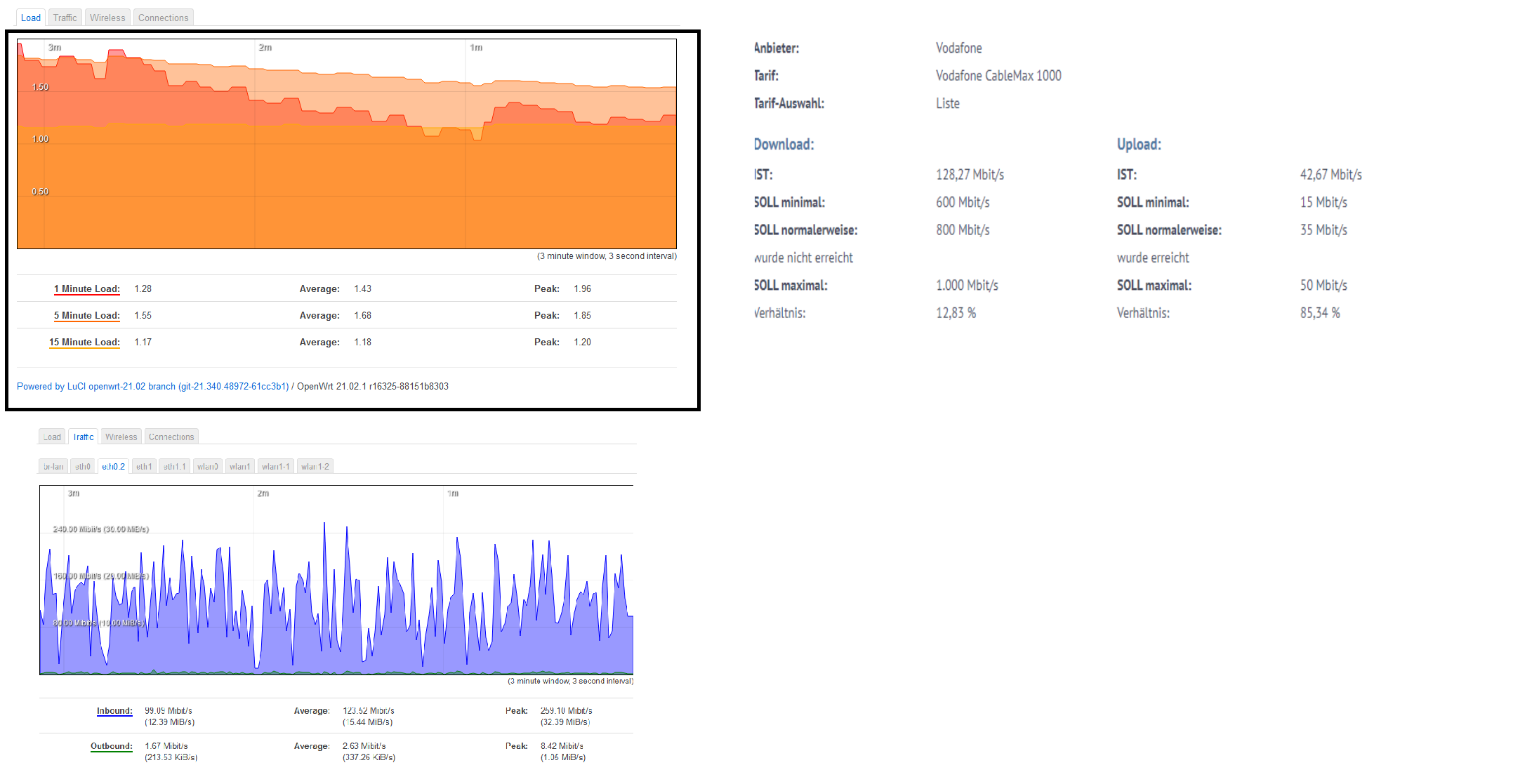
Task: Select the Connections tab above the interface tabs
Action: coord(171,437)
